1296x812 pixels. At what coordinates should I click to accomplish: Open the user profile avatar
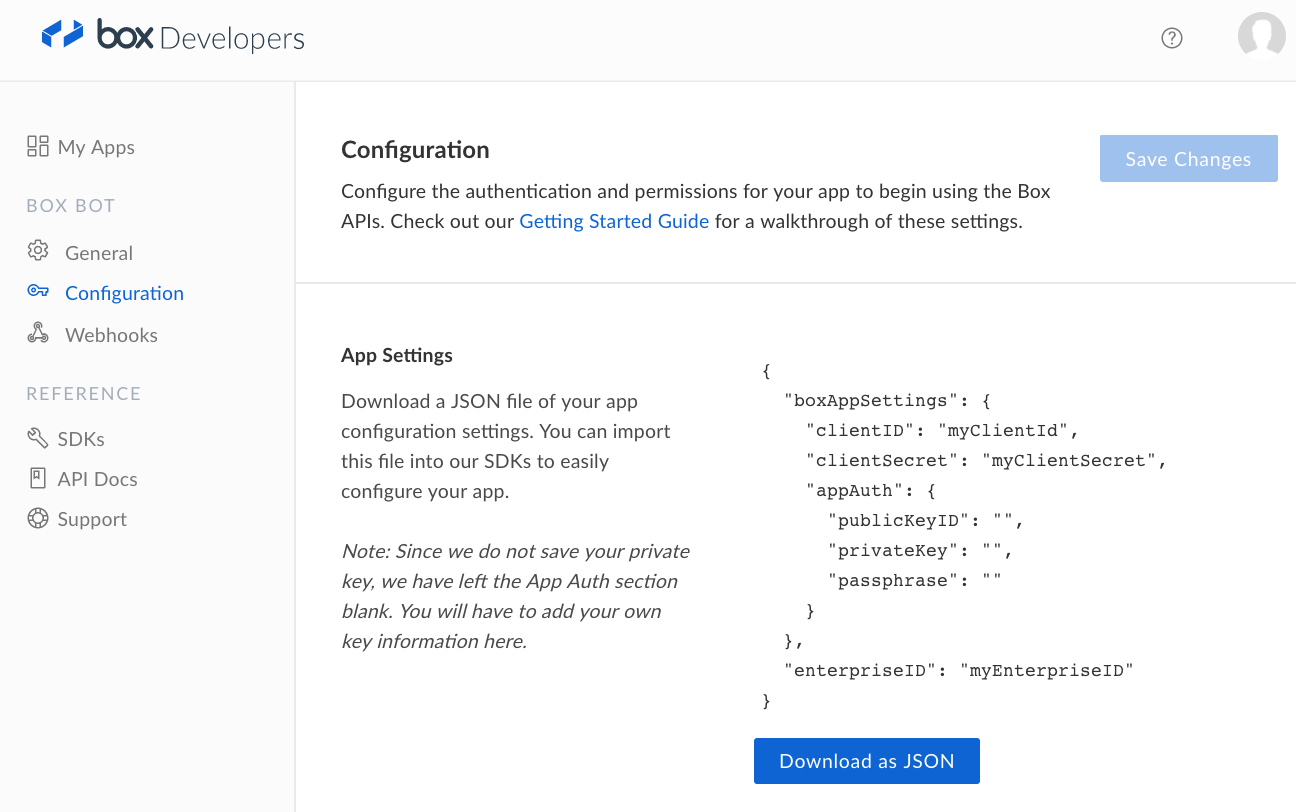[1261, 36]
